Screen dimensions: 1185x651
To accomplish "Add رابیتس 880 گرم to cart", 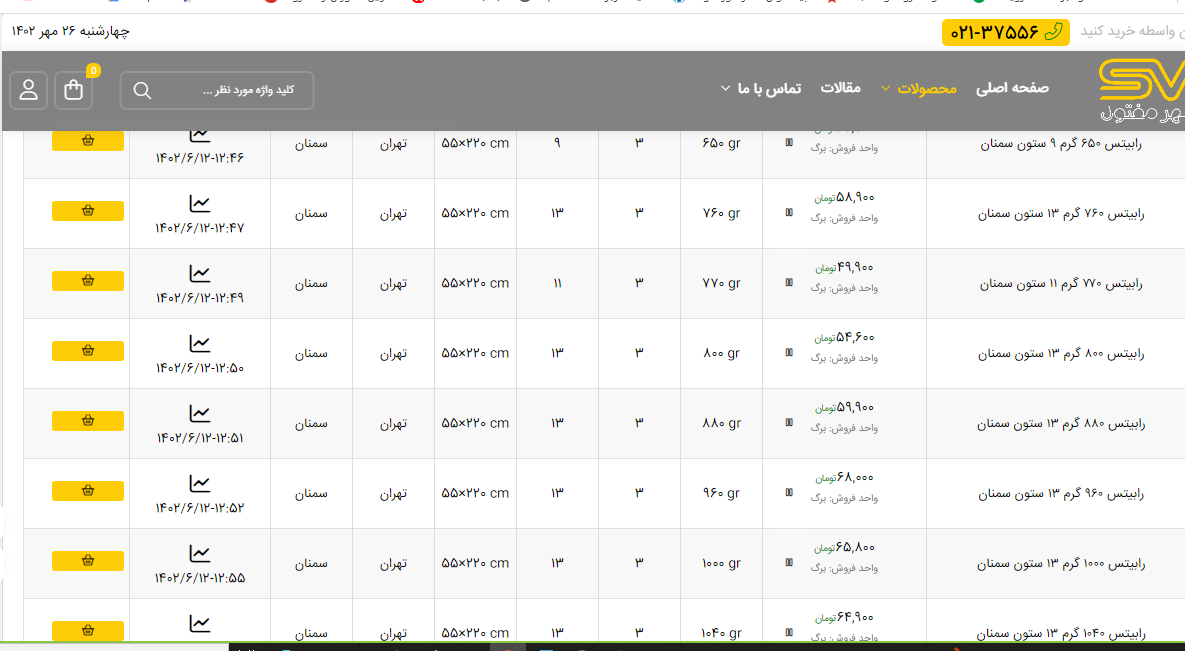I will point(88,421).
